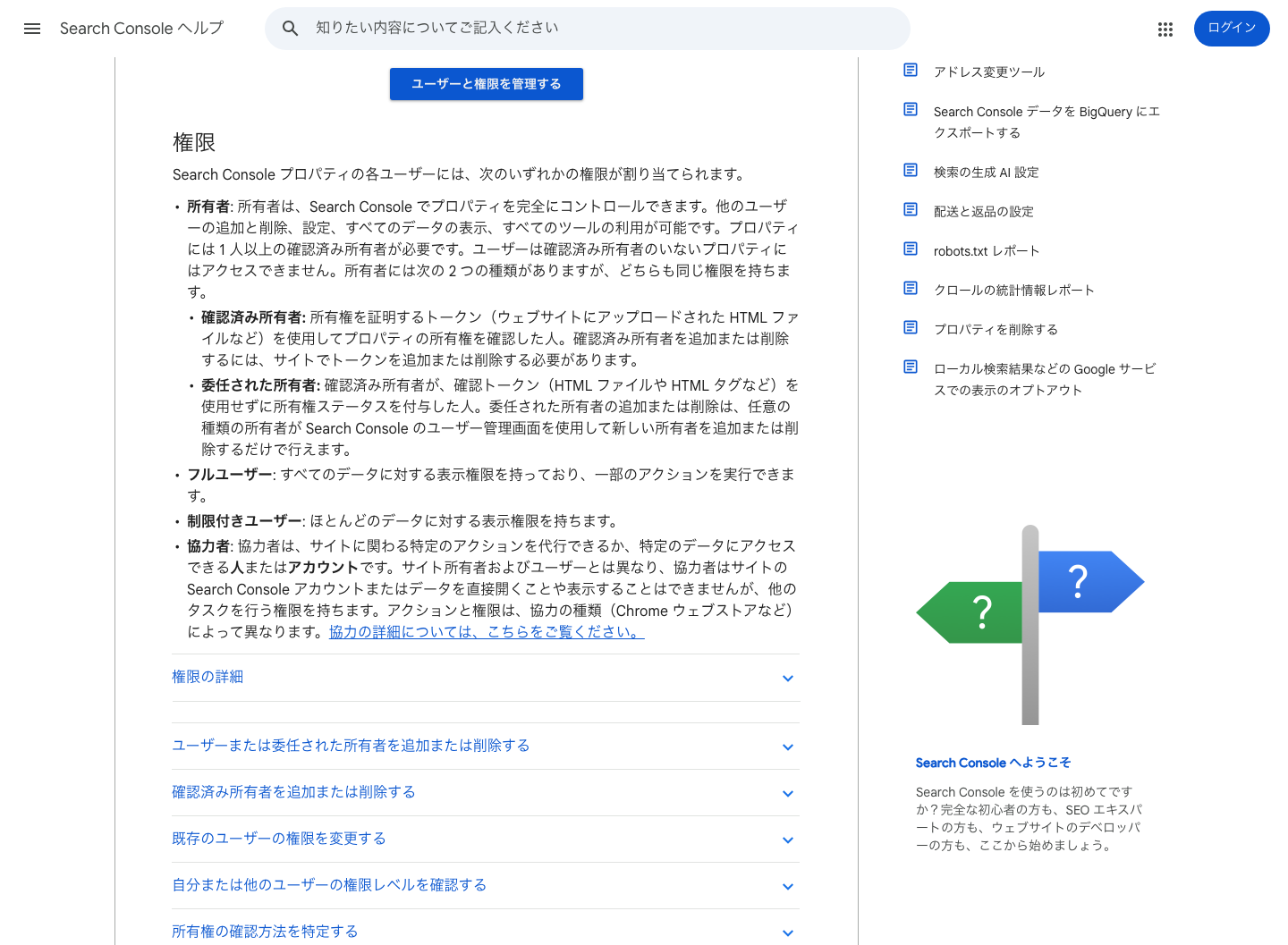
Task: Click article icon beside robots.txt レポート
Action: [x=911, y=249]
